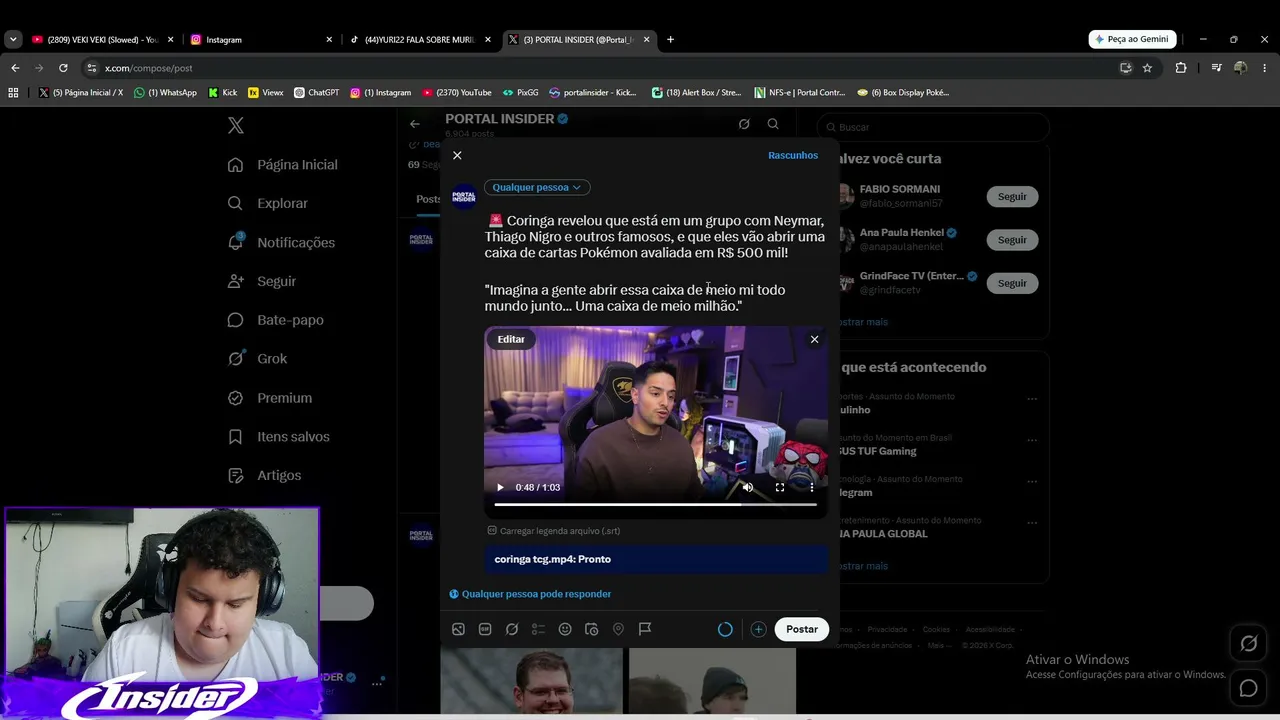Image resolution: width=1280 pixels, height=720 pixels.
Task: Open the PixGG bookmark
Action: click(521, 92)
